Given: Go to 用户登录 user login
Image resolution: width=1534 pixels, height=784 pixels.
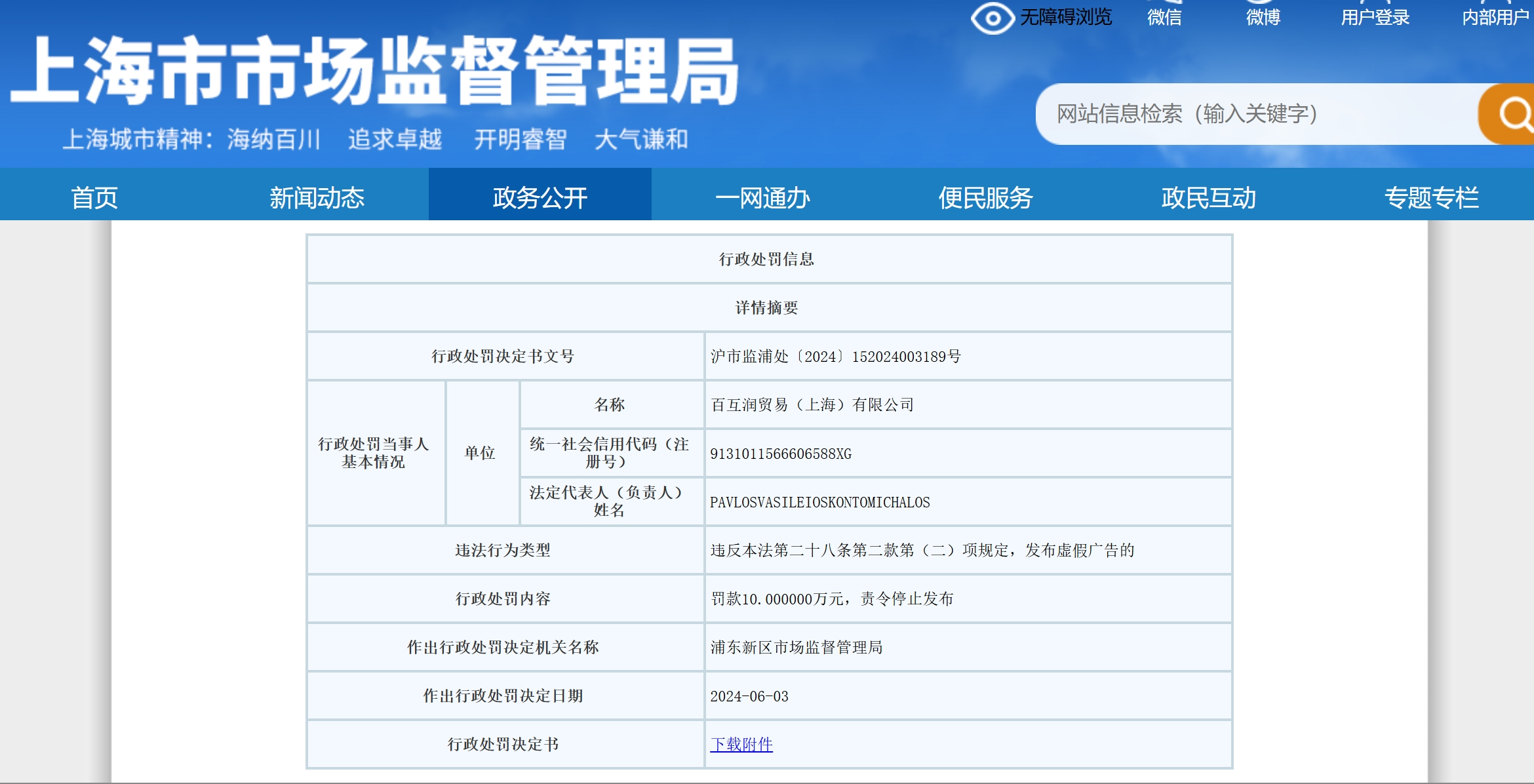Looking at the screenshot, I should coord(1375,17).
